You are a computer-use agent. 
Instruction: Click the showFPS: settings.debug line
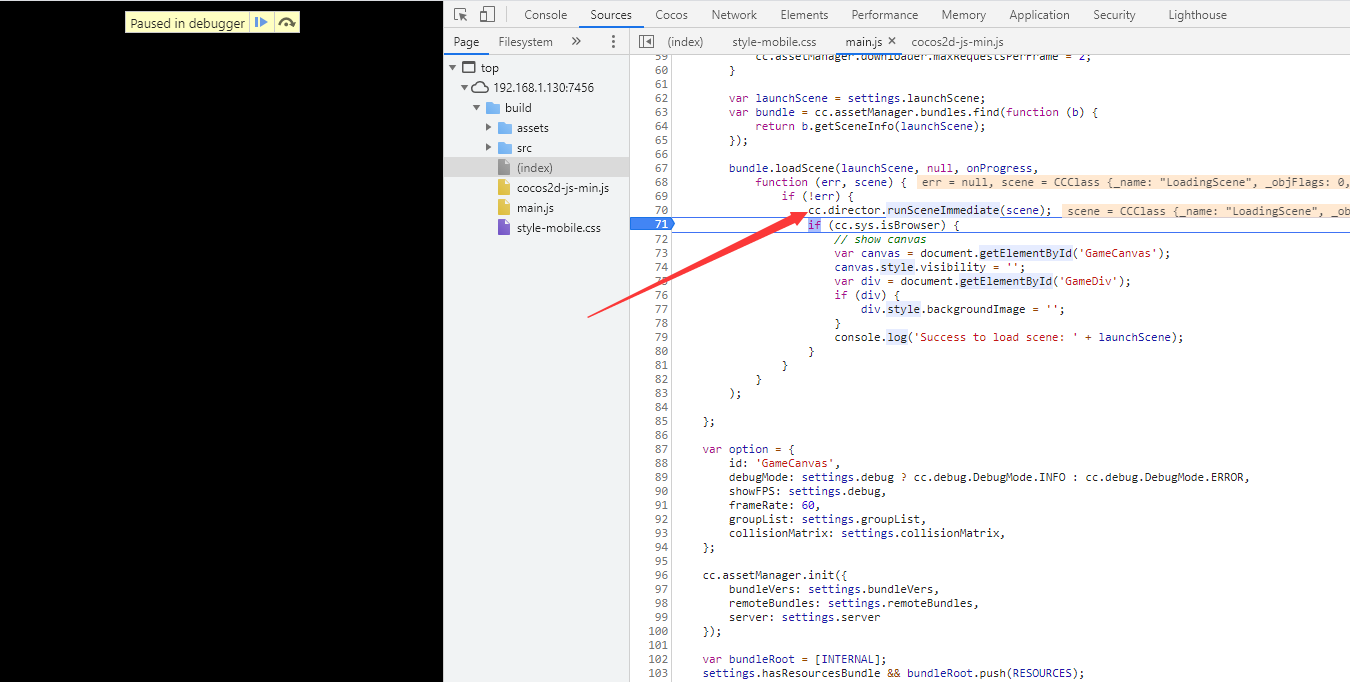click(808, 491)
